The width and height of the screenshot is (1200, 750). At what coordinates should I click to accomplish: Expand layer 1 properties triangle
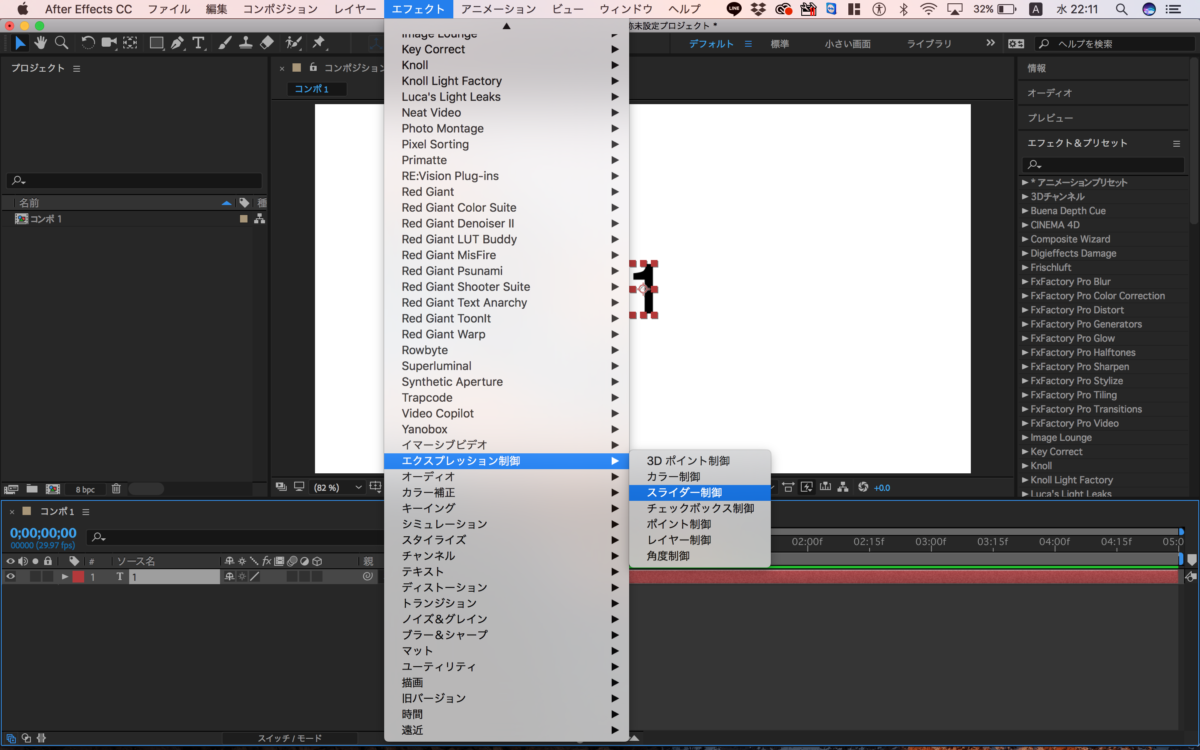coord(65,577)
